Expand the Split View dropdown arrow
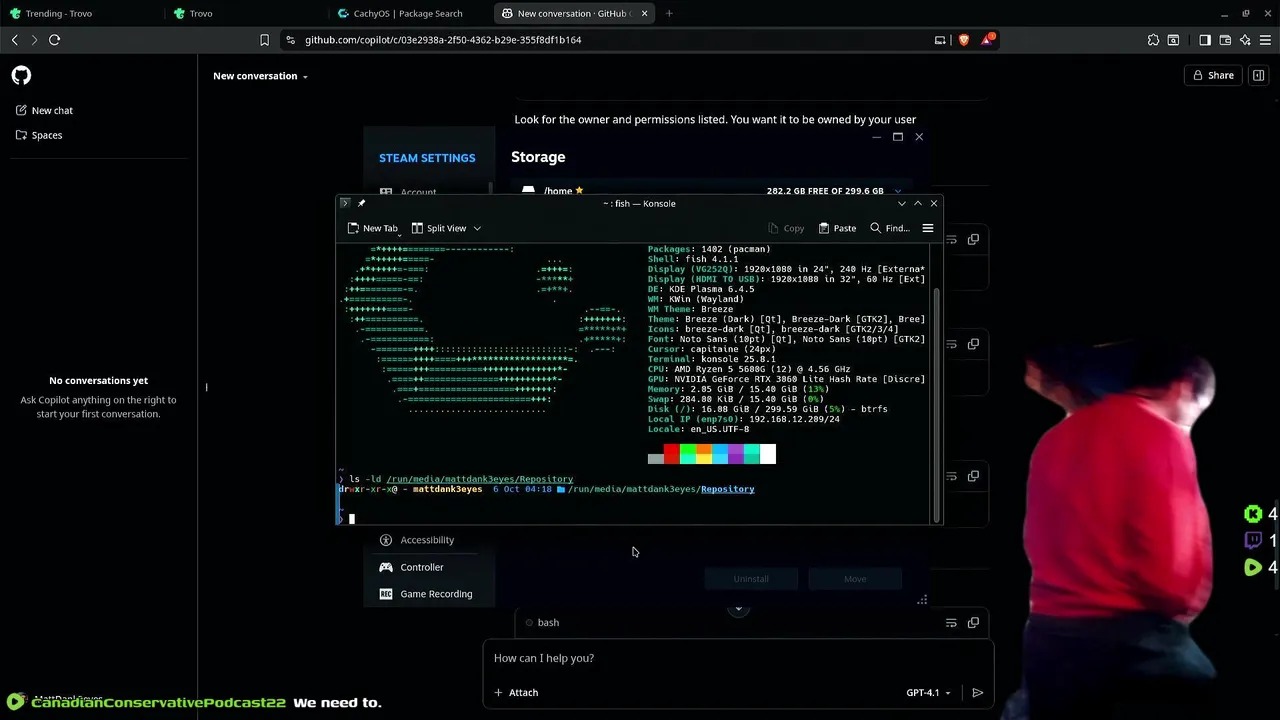Viewport: 1280px width, 720px height. [477, 228]
